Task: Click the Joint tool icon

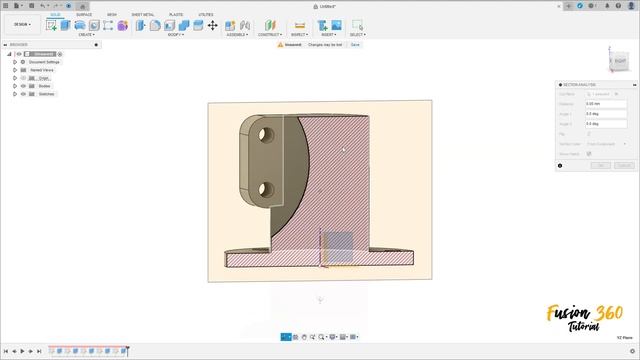Action: click(245, 25)
